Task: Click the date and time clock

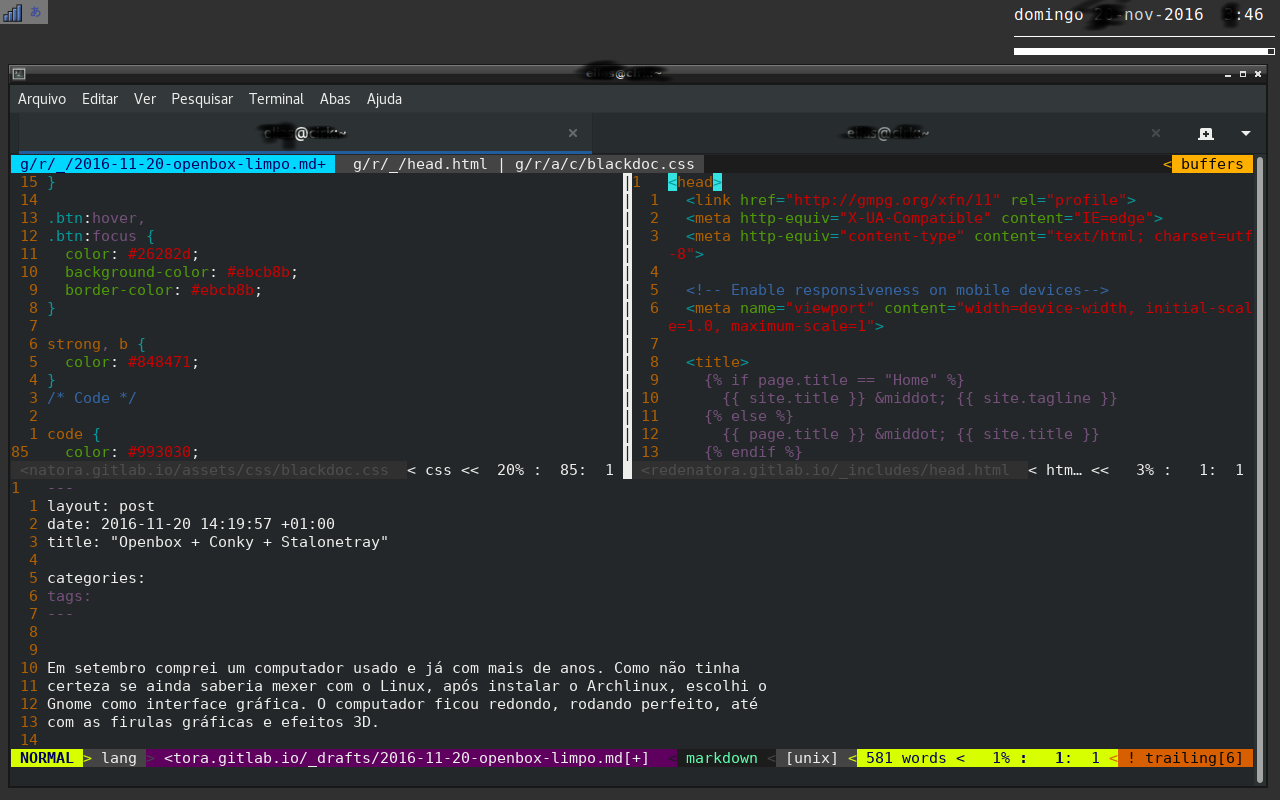Action: point(1139,14)
